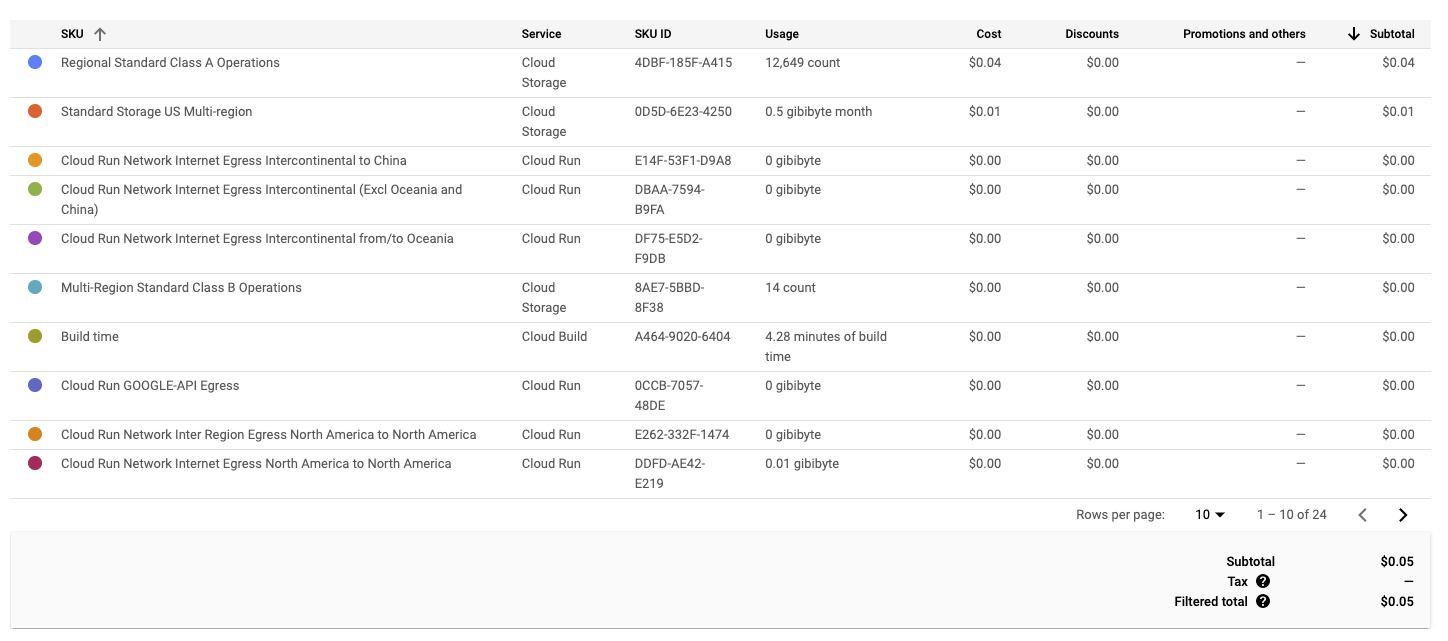
Task: Sort the table by SKU column arrow
Action: 99,34
